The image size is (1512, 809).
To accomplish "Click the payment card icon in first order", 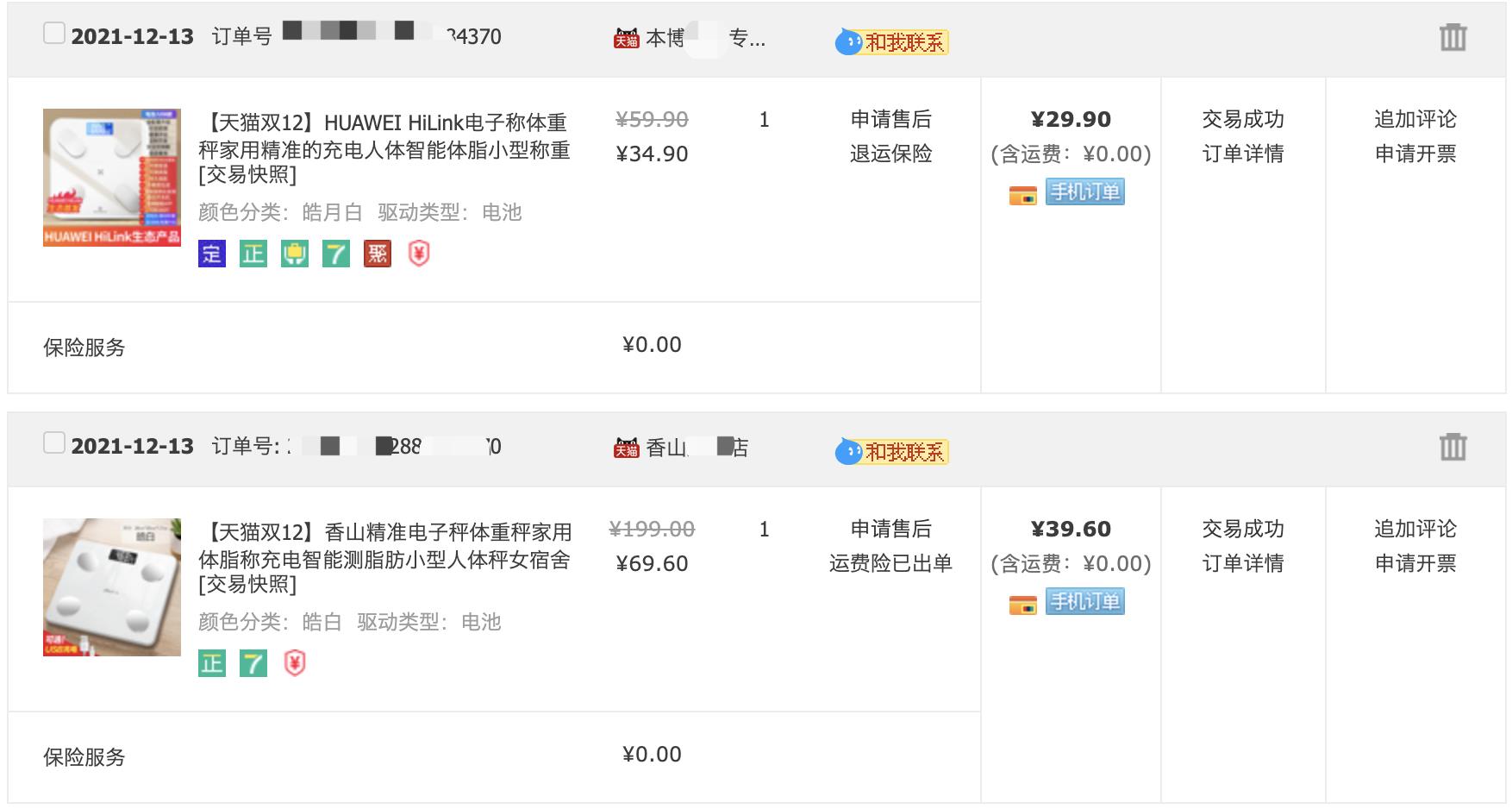I will [x=1022, y=196].
